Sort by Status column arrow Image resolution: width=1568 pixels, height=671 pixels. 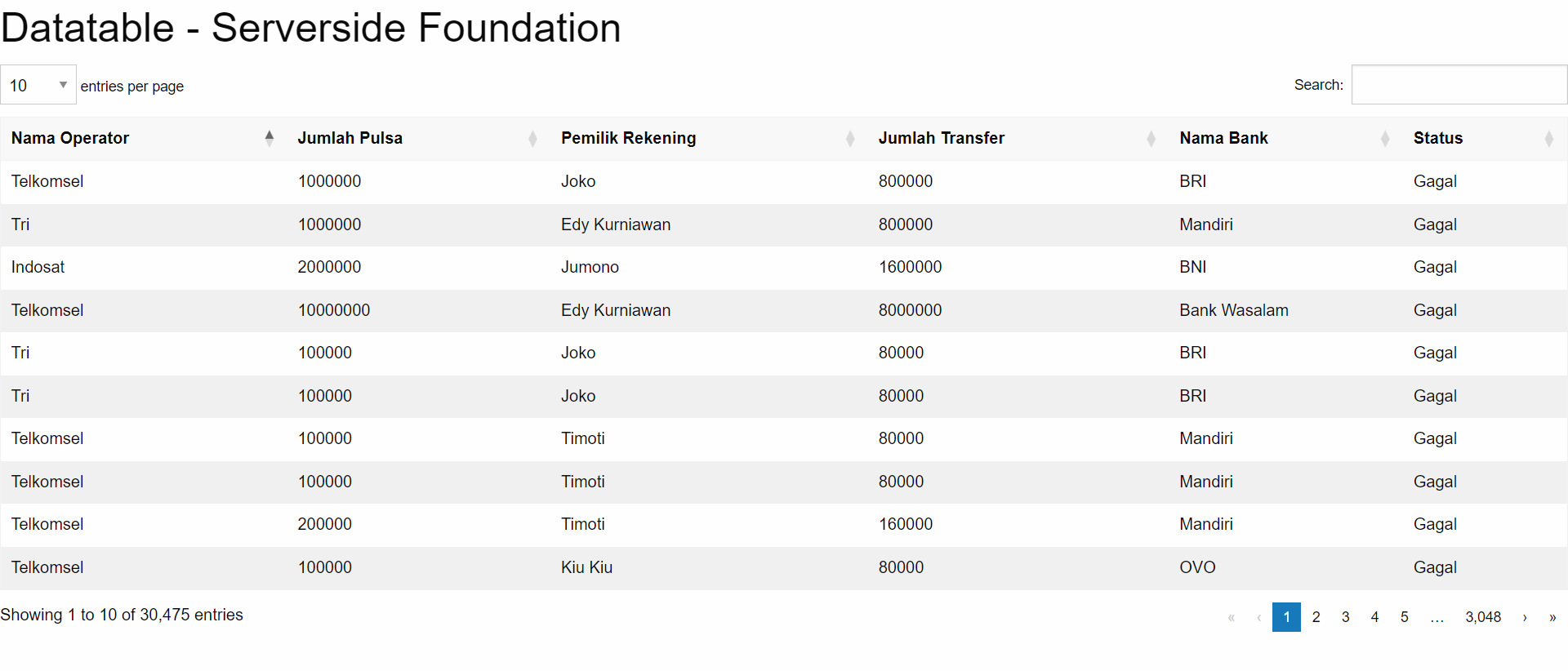click(x=1549, y=138)
